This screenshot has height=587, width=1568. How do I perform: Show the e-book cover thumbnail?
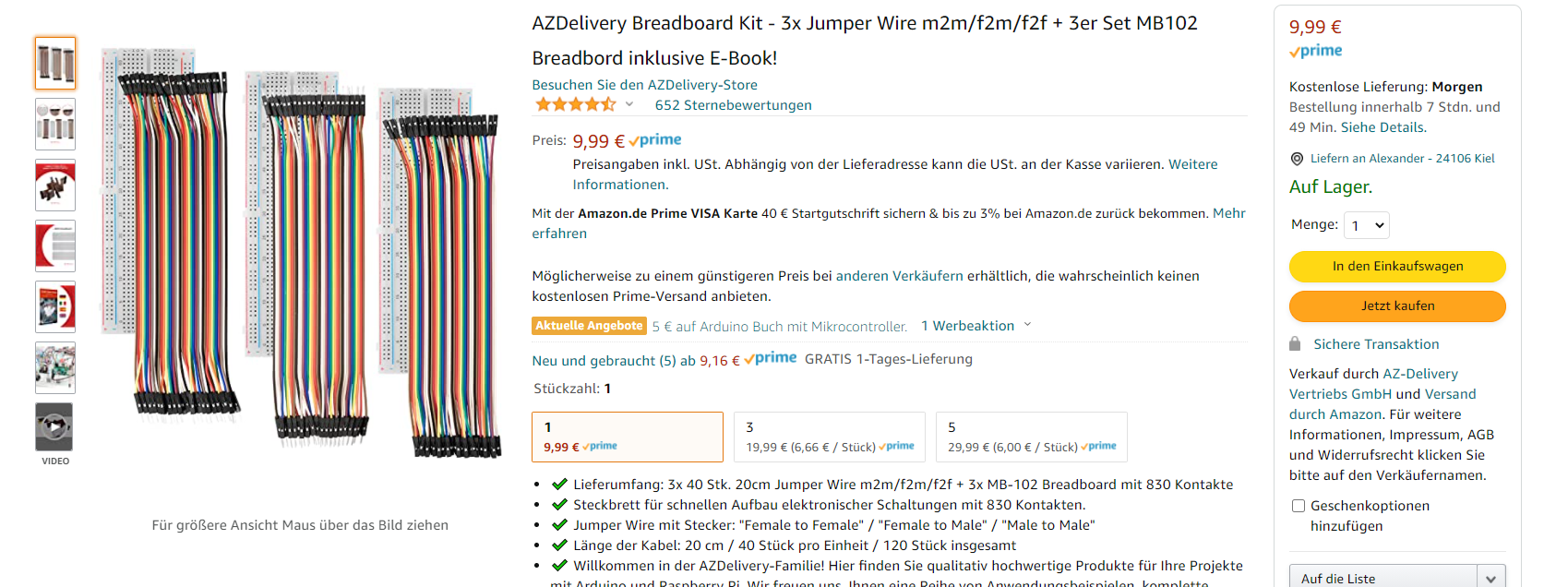(x=55, y=307)
